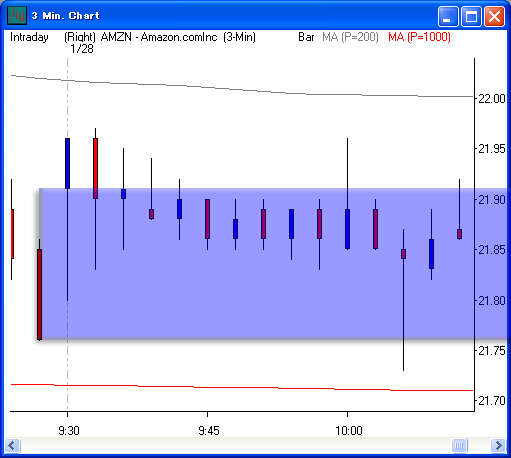
Task: Click the scroll left arrow button
Action: [13, 445]
